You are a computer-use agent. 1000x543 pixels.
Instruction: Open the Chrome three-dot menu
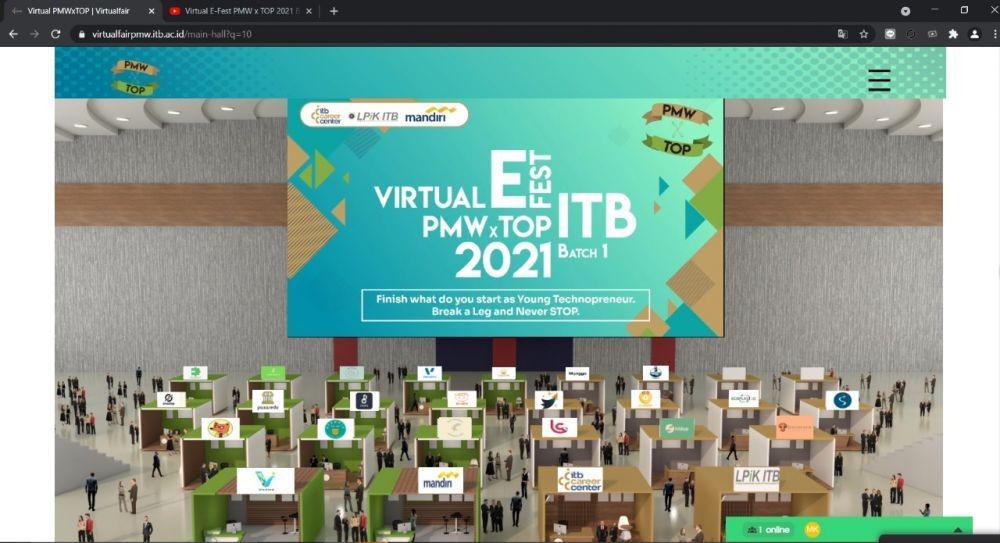pyautogui.click(x=994, y=34)
